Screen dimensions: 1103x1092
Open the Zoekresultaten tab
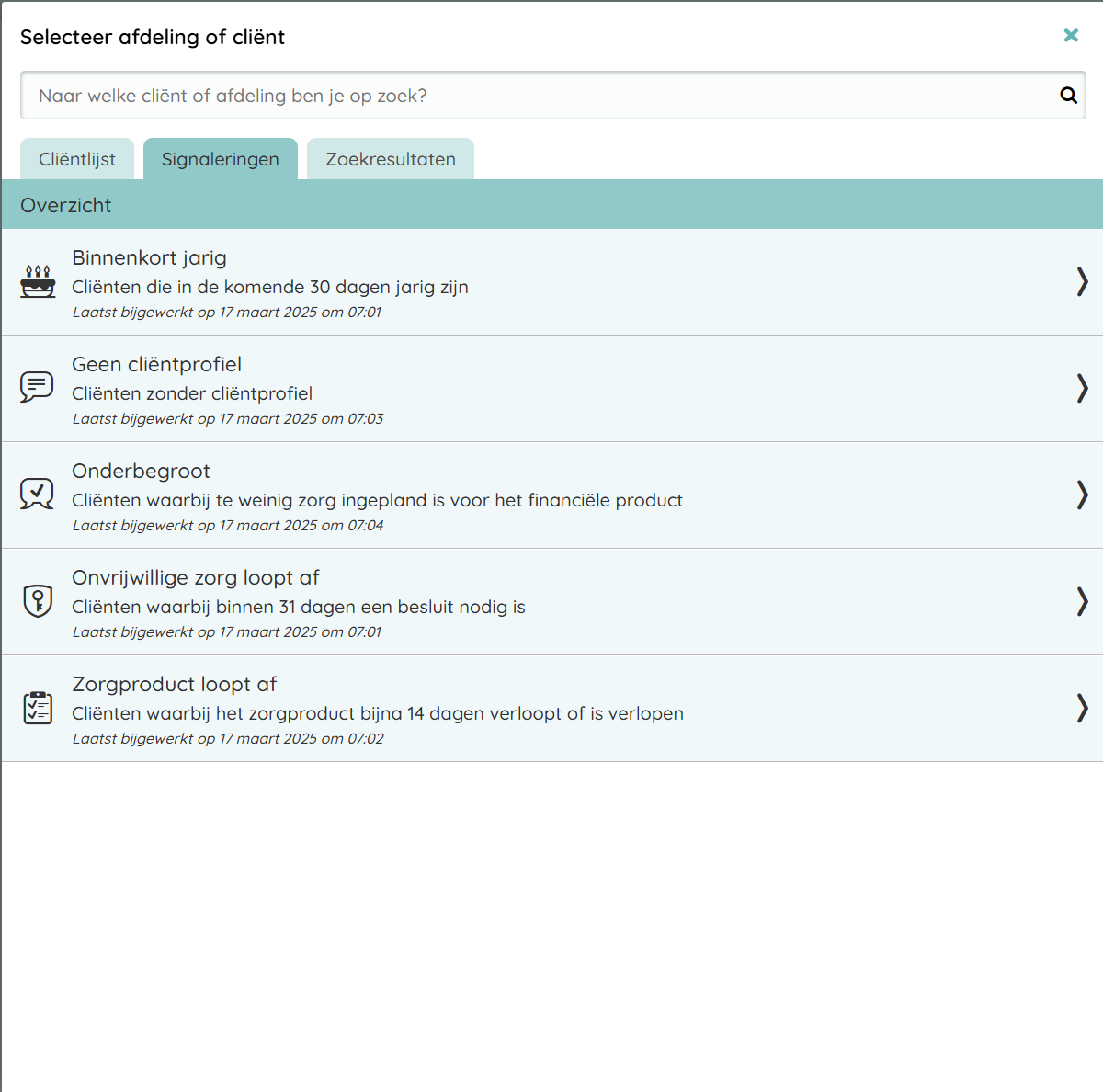(391, 159)
